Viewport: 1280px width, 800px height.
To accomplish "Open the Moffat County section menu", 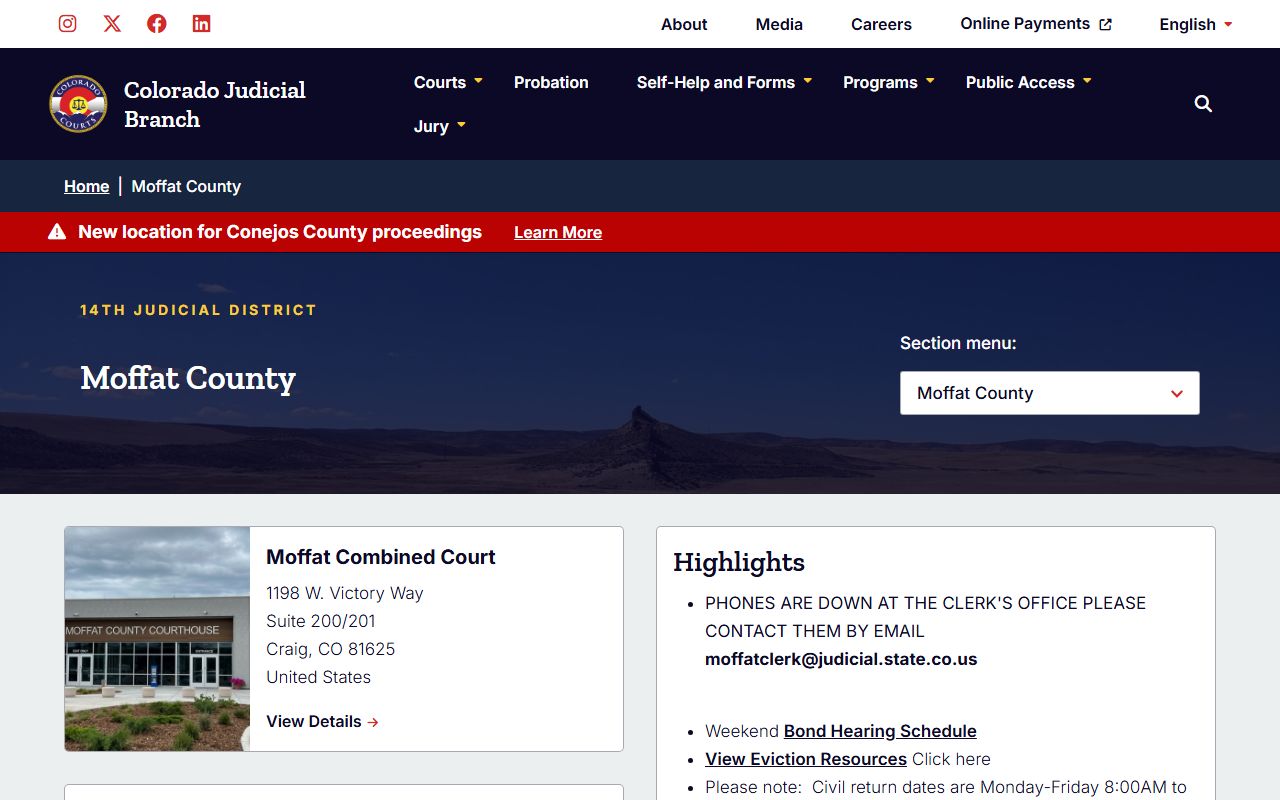I will 1049,393.
